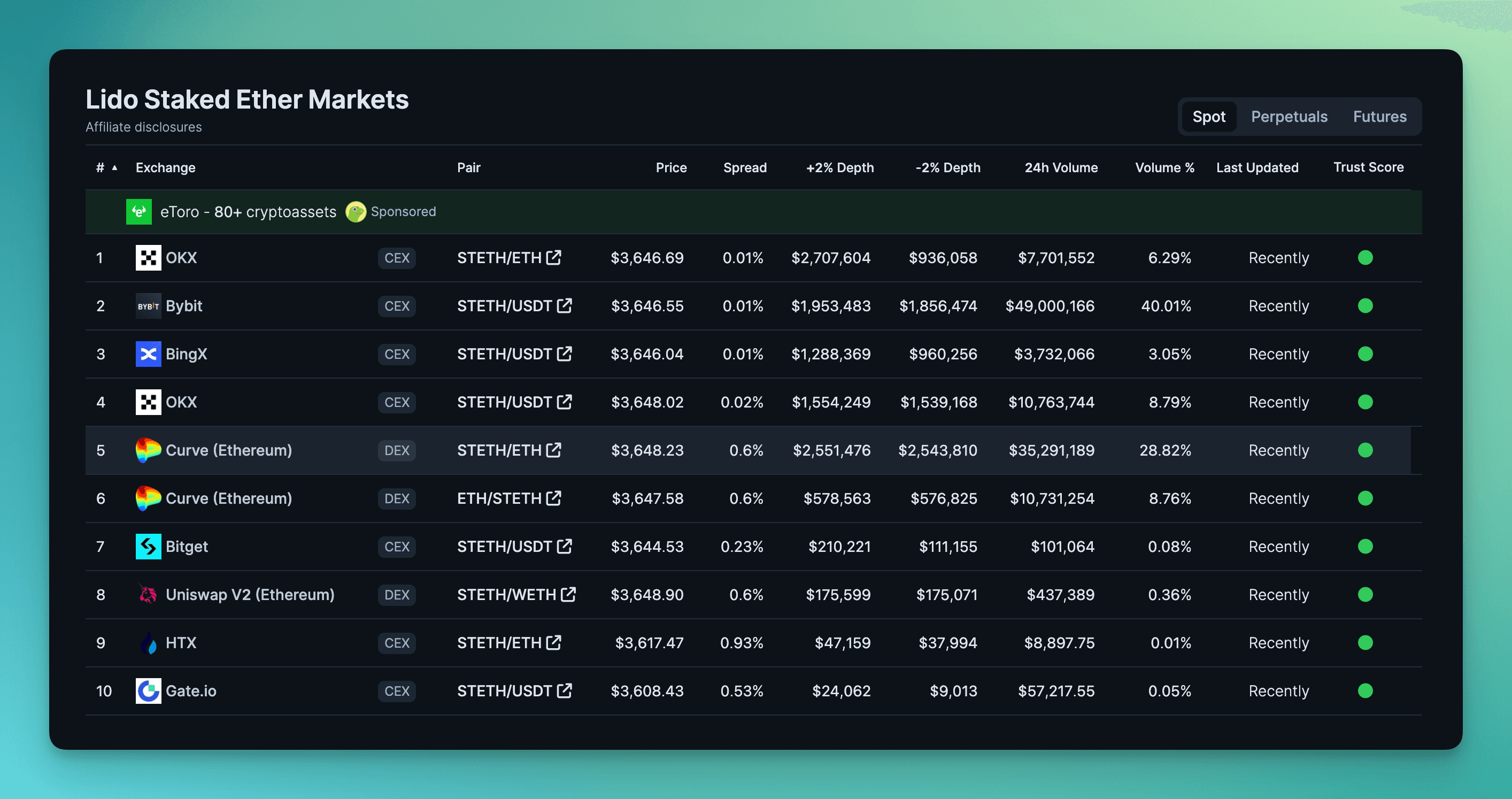Open external link icon for Curve ETH/STETH
The width and height of the screenshot is (1512, 799).
pyautogui.click(x=553, y=498)
